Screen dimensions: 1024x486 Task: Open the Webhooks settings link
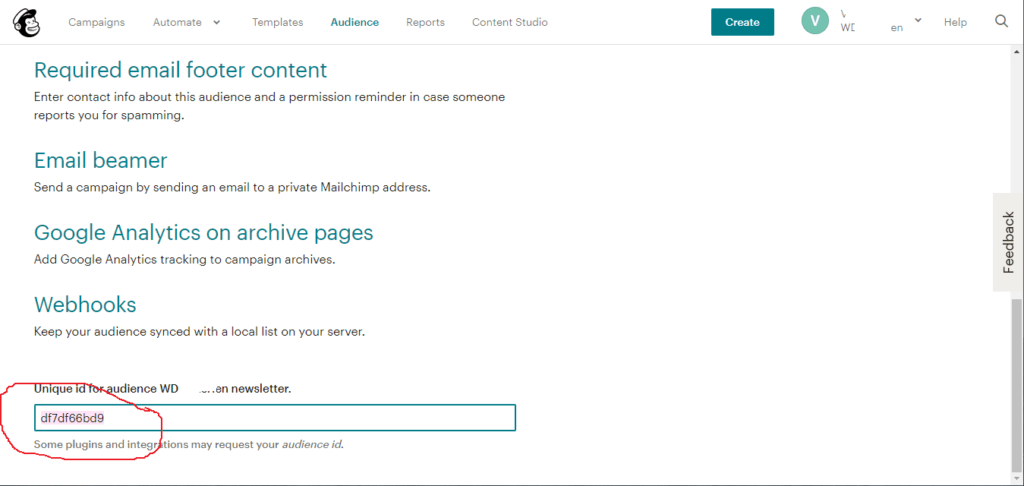(x=85, y=305)
